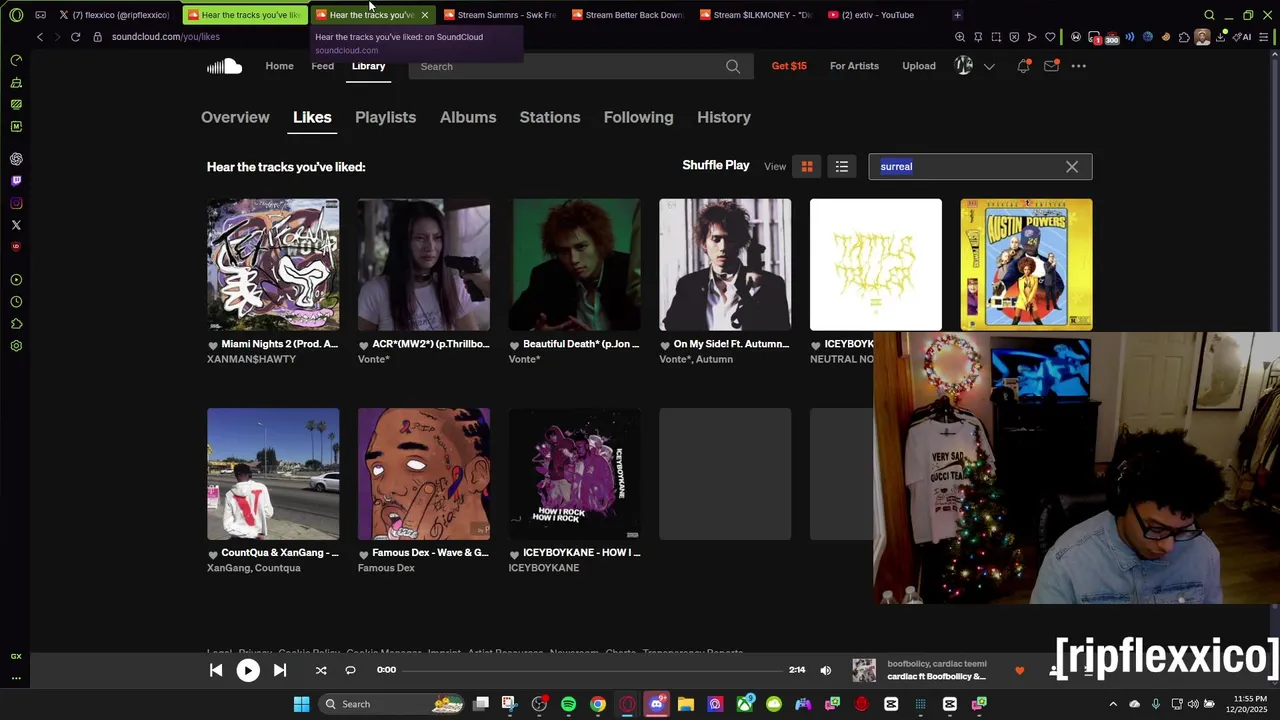
Task: Open the Windows Start menu
Action: (301, 704)
